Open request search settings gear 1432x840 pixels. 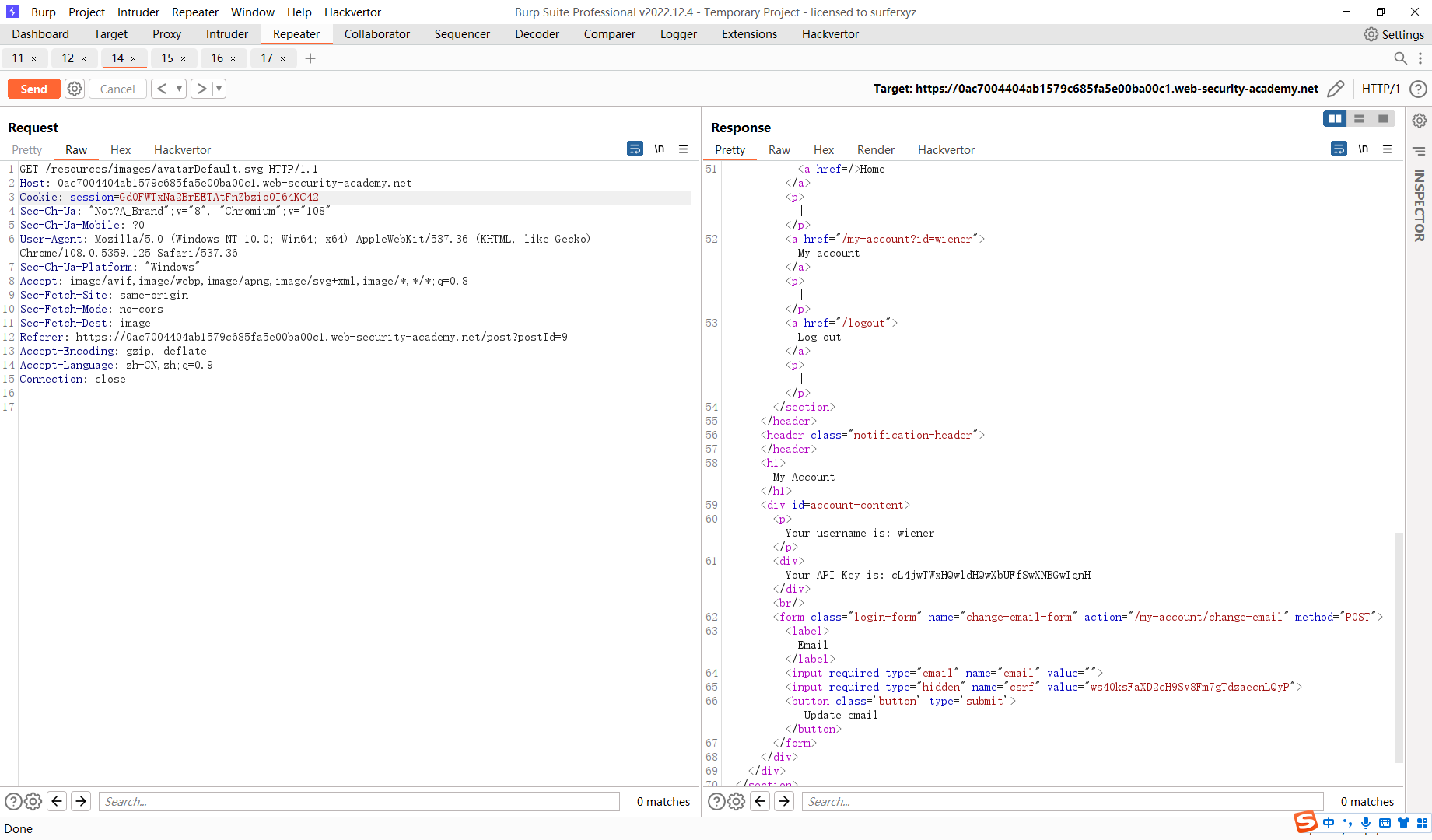[x=33, y=801]
